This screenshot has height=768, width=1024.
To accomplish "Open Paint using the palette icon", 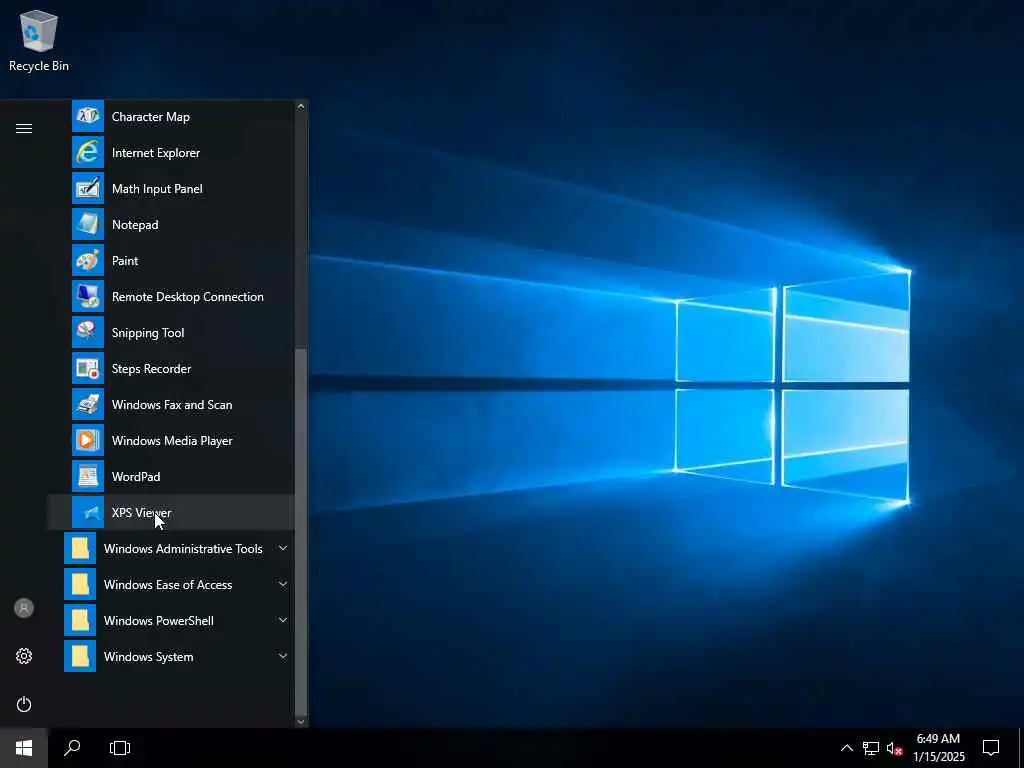I will point(88,260).
